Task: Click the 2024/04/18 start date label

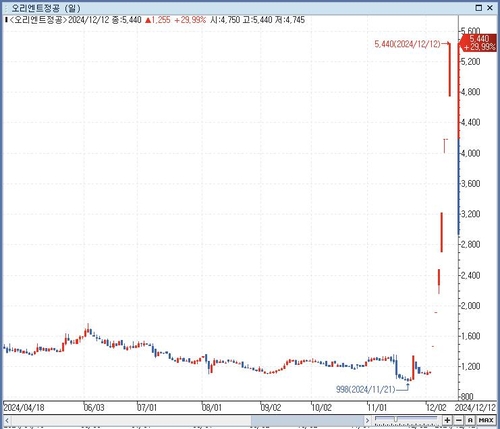Action: [24, 407]
